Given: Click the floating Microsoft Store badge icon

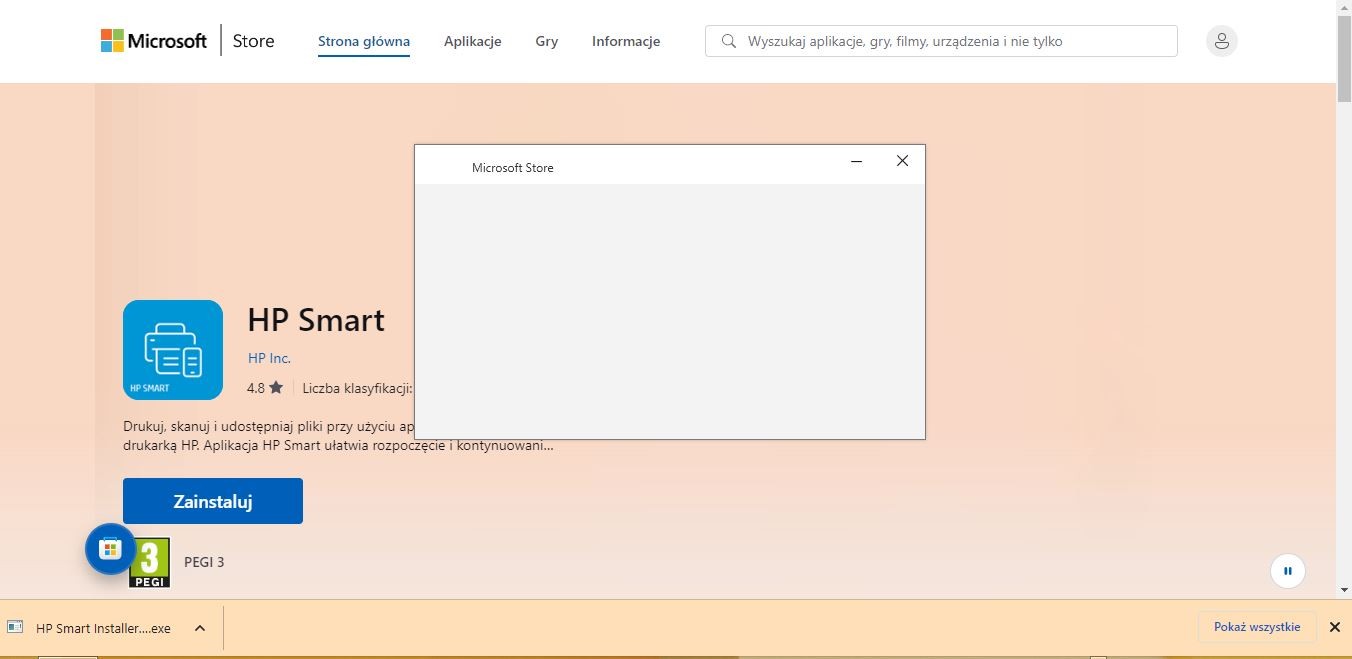Looking at the screenshot, I should (x=110, y=549).
